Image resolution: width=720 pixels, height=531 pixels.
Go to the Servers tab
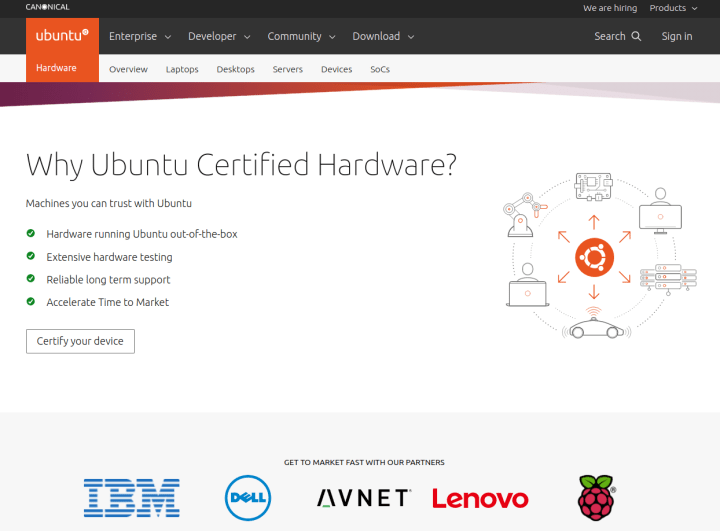pos(287,69)
